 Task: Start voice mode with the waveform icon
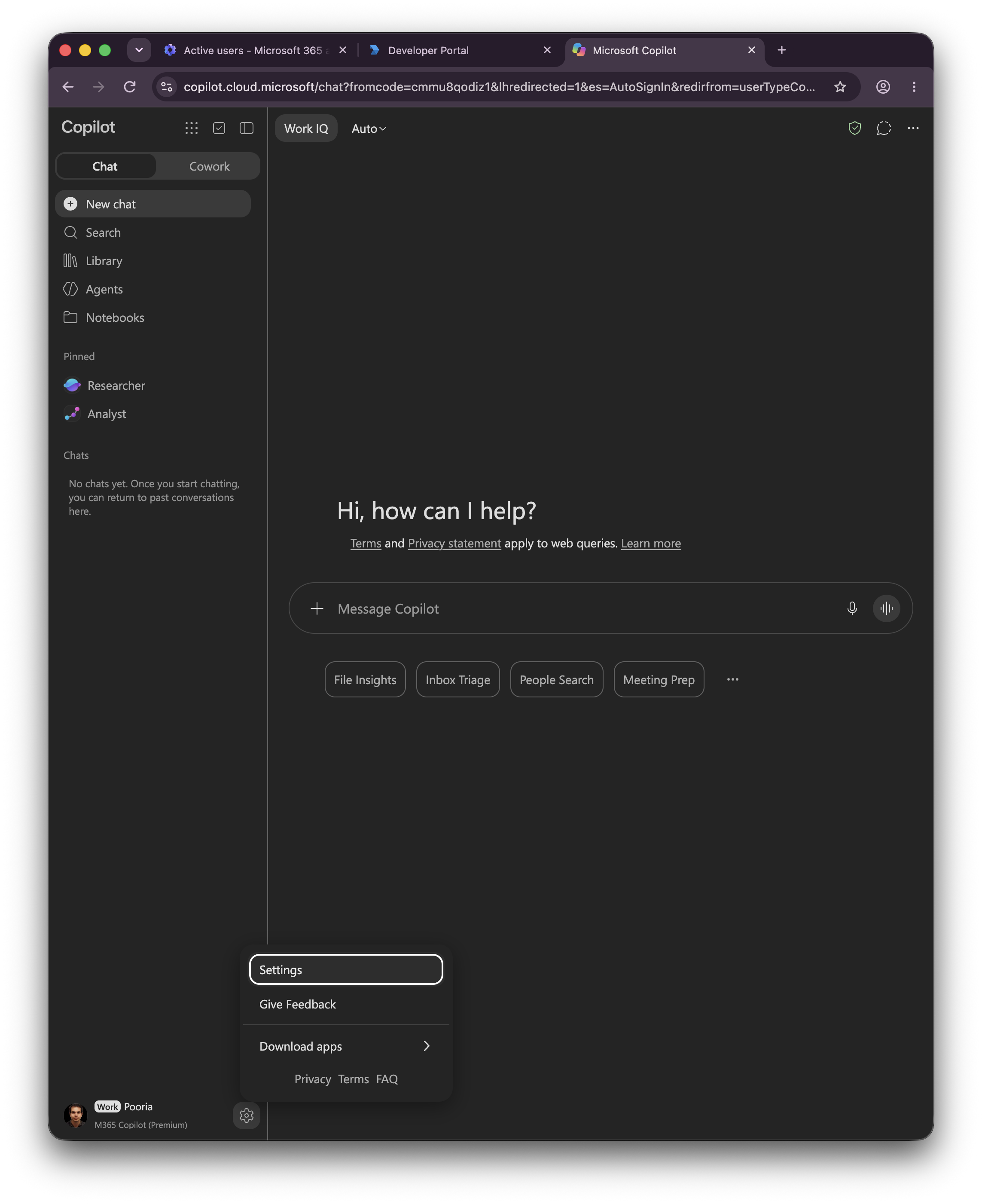pos(886,608)
